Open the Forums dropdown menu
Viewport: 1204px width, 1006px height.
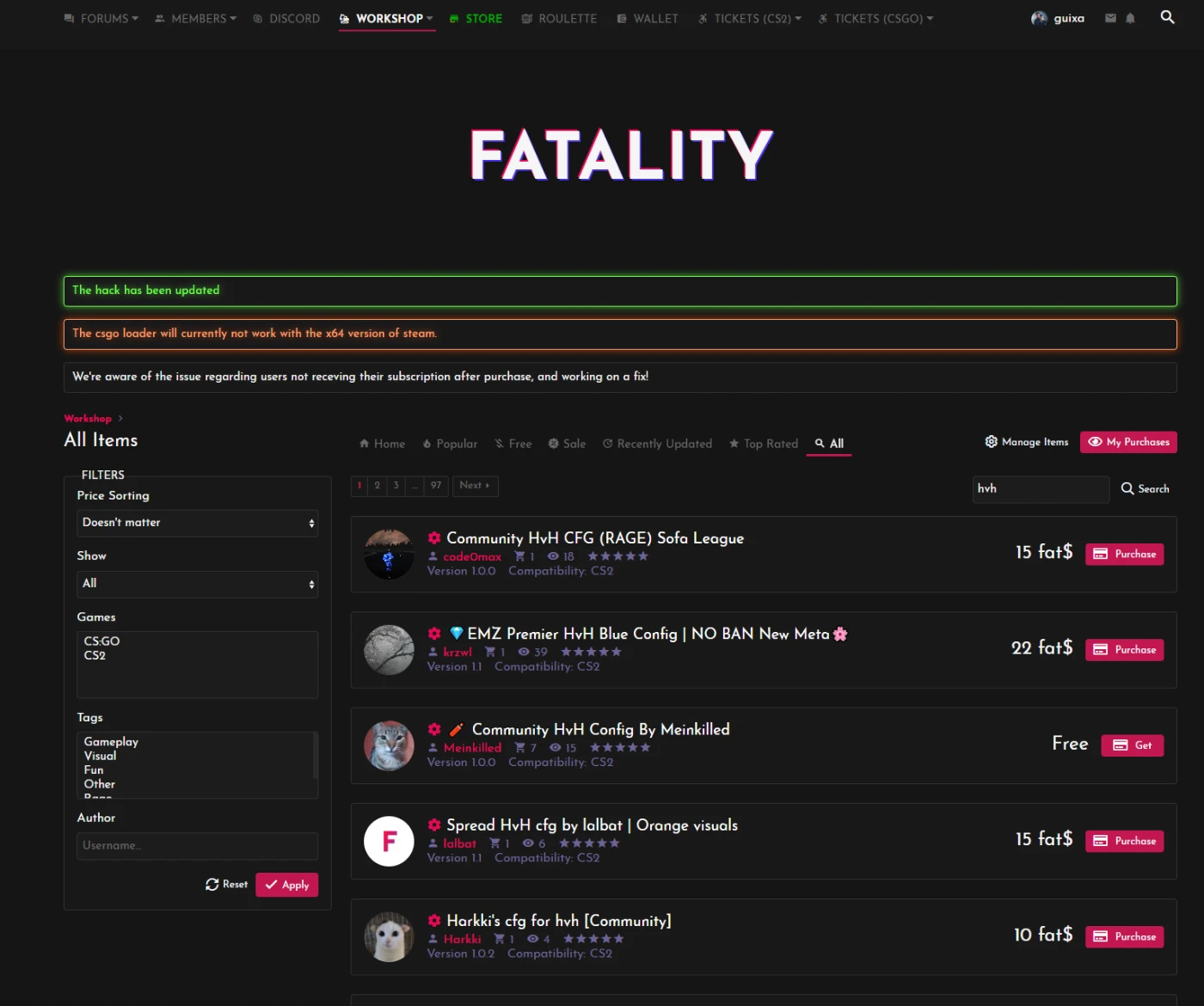(x=101, y=18)
